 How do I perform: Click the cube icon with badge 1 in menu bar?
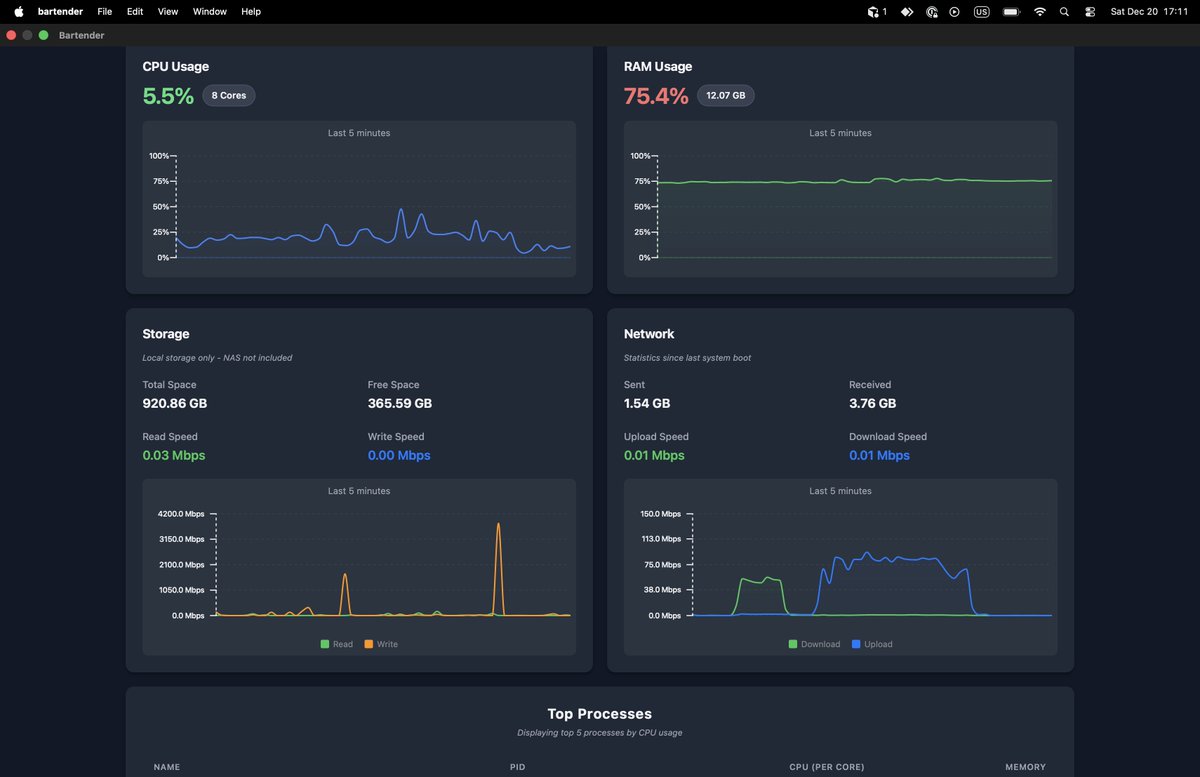click(877, 12)
